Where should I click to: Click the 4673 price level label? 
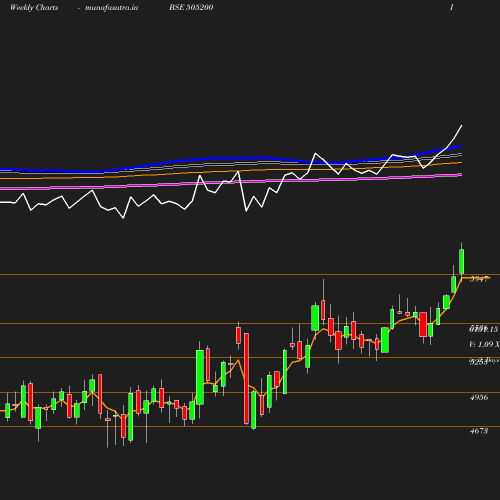coord(479,431)
